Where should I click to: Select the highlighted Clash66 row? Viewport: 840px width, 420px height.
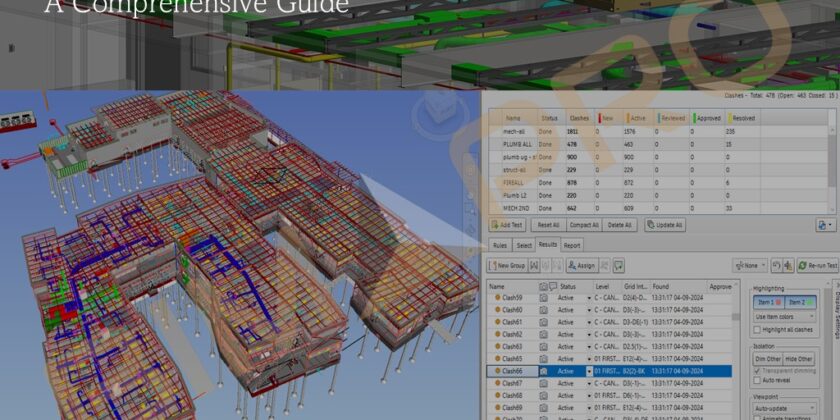click(x=609, y=371)
